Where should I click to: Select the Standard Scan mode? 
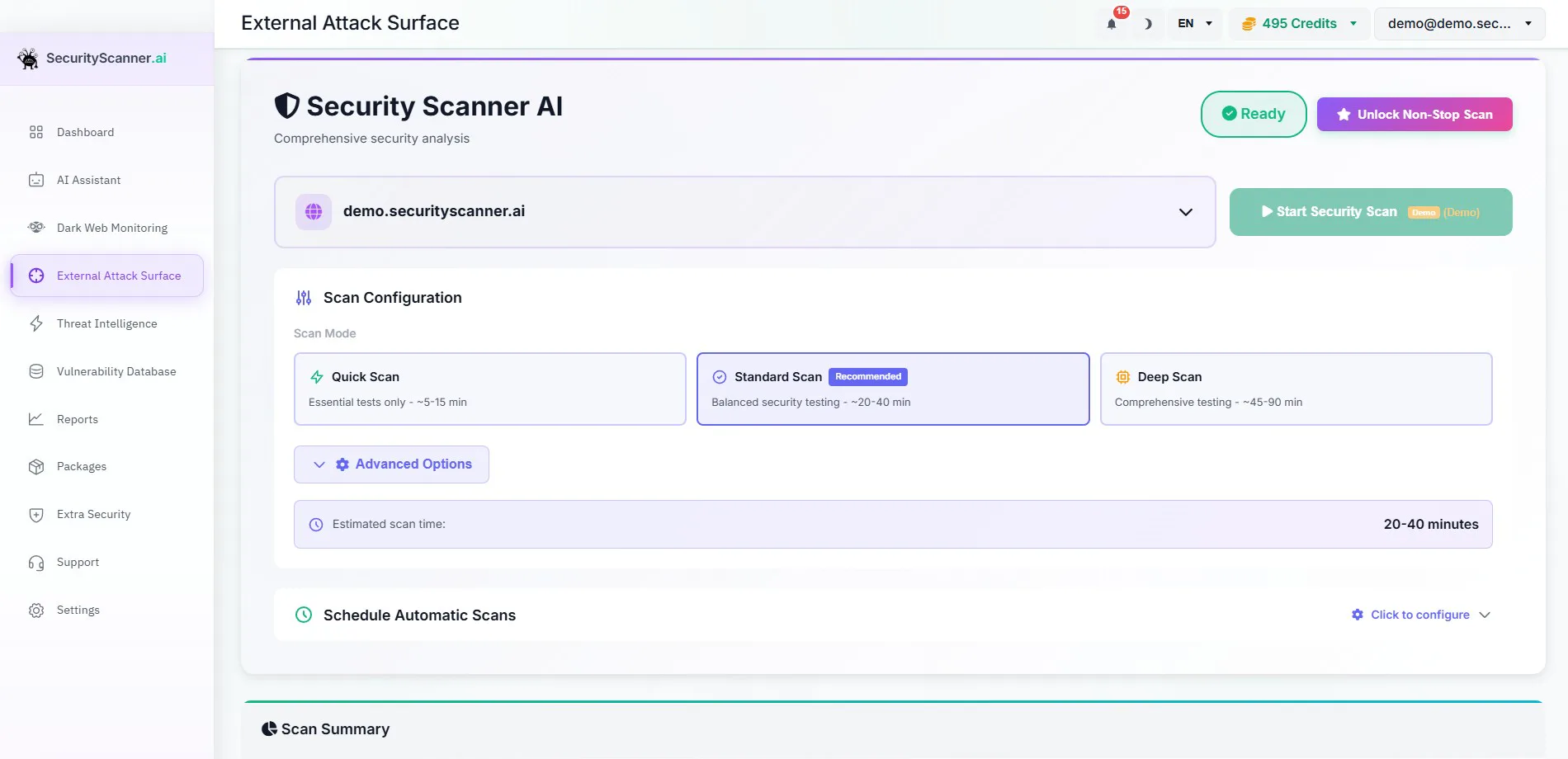[x=893, y=389]
